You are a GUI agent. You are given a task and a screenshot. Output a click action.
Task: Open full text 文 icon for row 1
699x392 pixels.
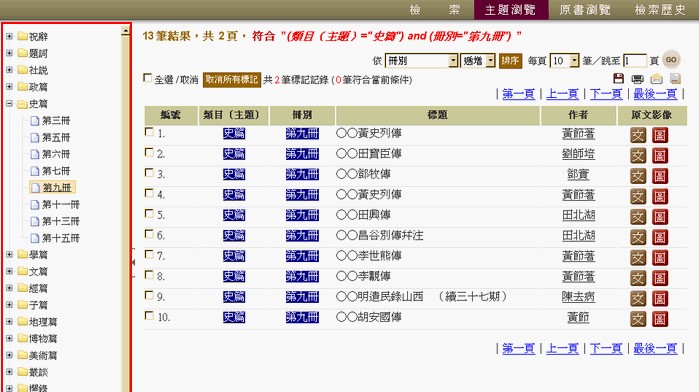pyautogui.click(x=638, y=135)
